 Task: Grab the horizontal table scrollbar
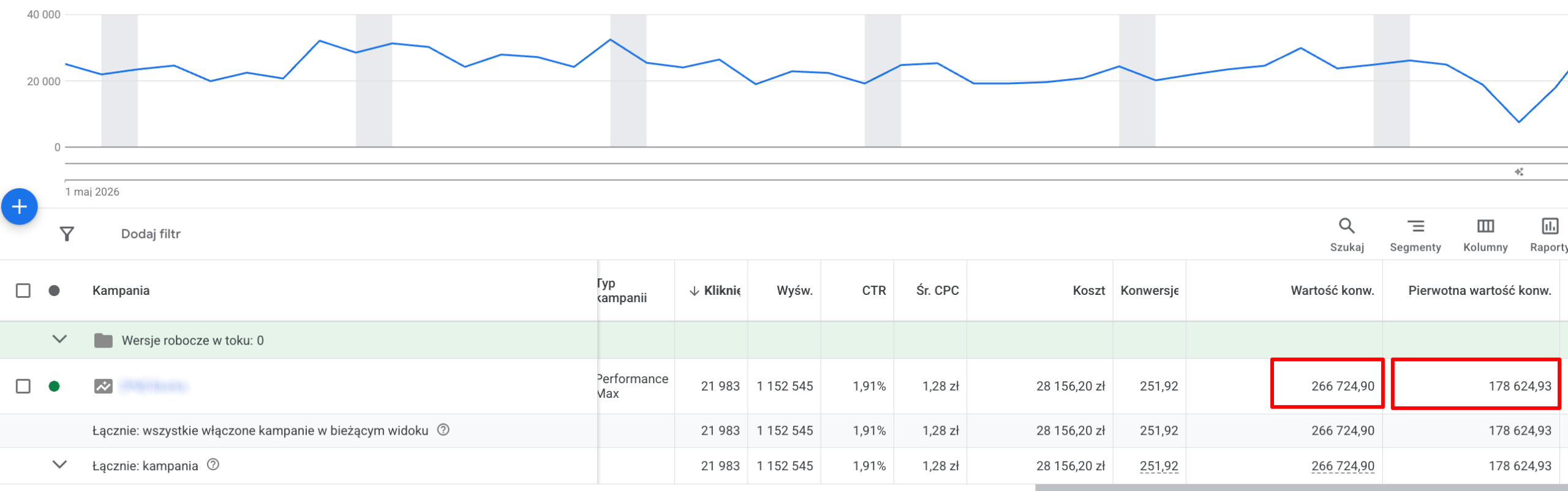click(1302, 487)
